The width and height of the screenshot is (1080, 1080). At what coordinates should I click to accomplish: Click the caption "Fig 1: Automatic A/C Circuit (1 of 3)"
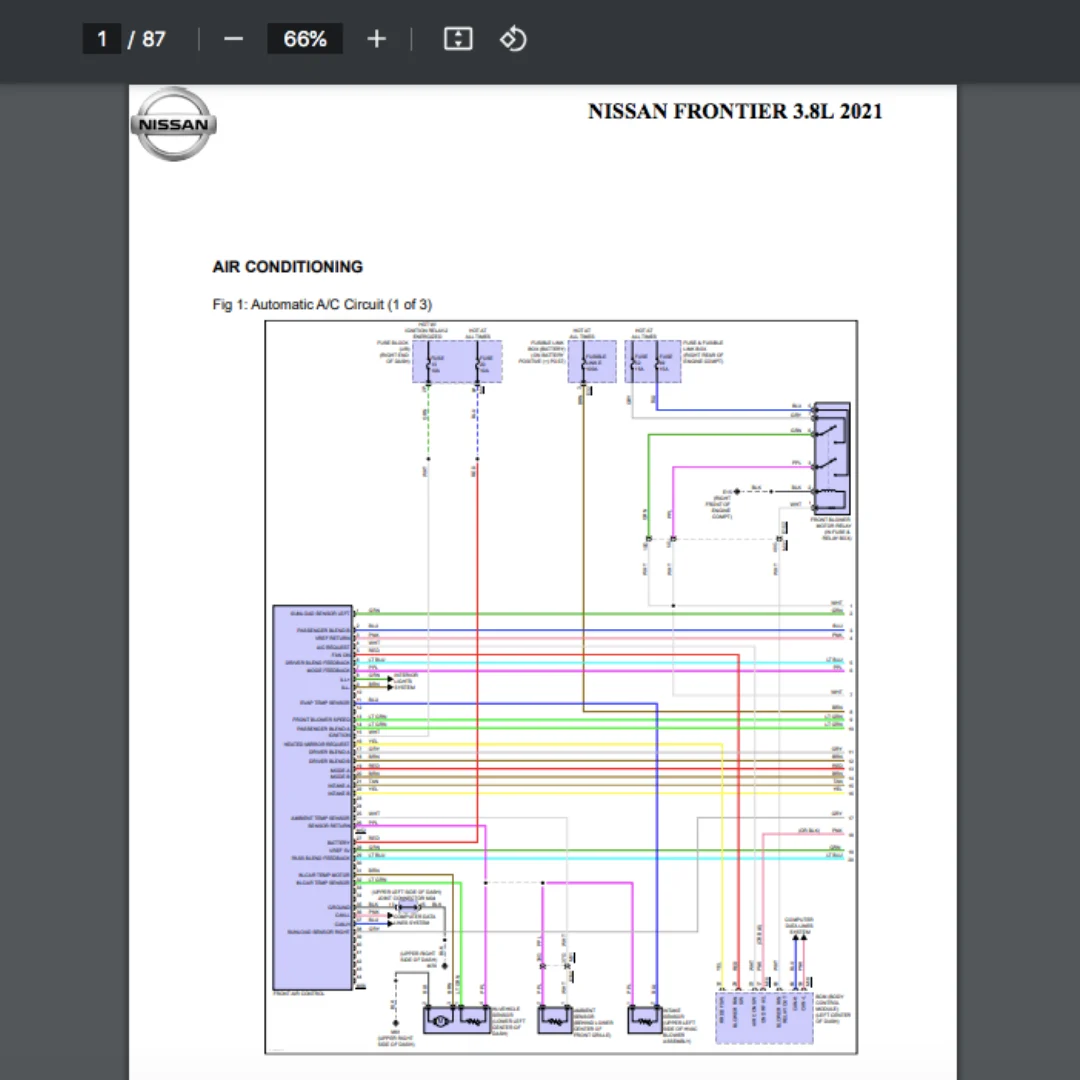322,304
